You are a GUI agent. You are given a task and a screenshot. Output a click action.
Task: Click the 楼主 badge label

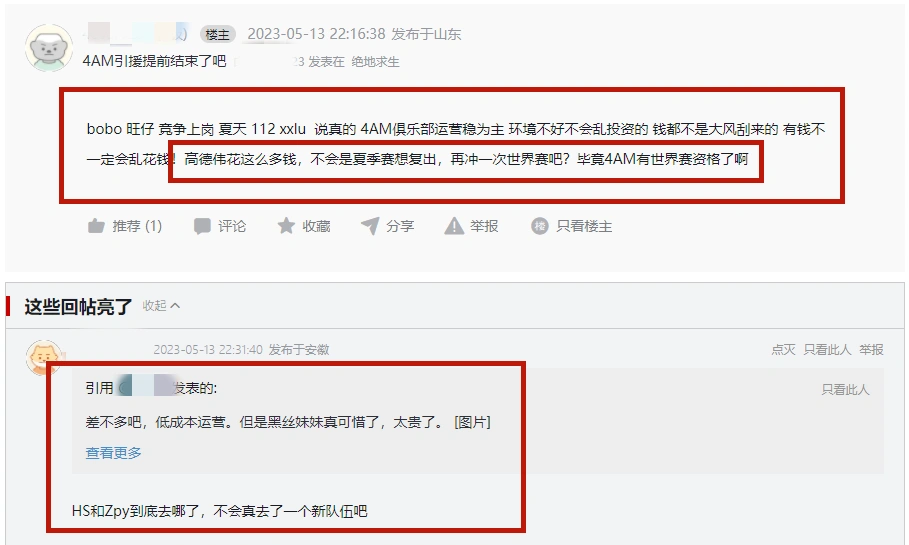pos(217,35)
